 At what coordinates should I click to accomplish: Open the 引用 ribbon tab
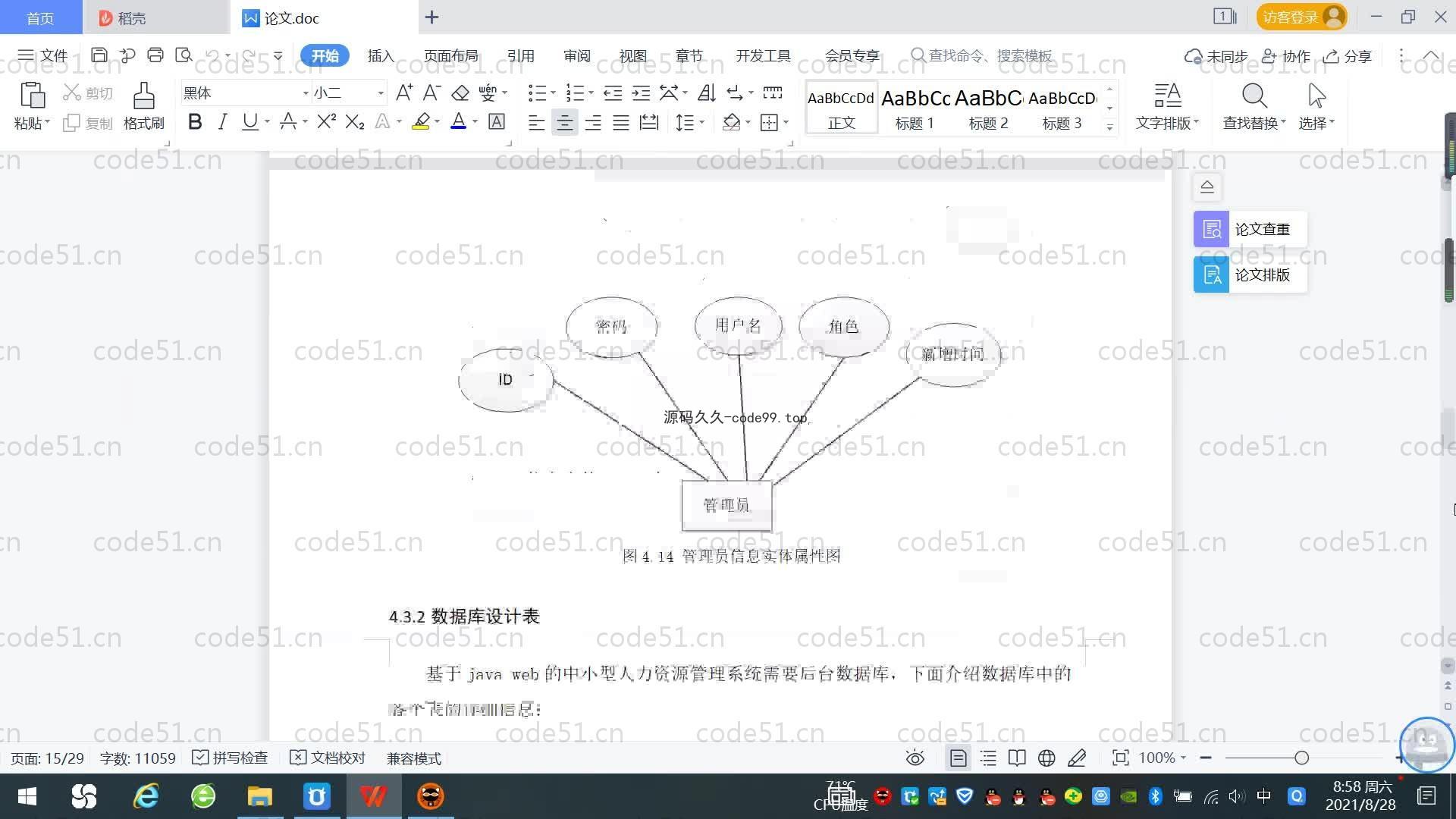pos(520,55)
